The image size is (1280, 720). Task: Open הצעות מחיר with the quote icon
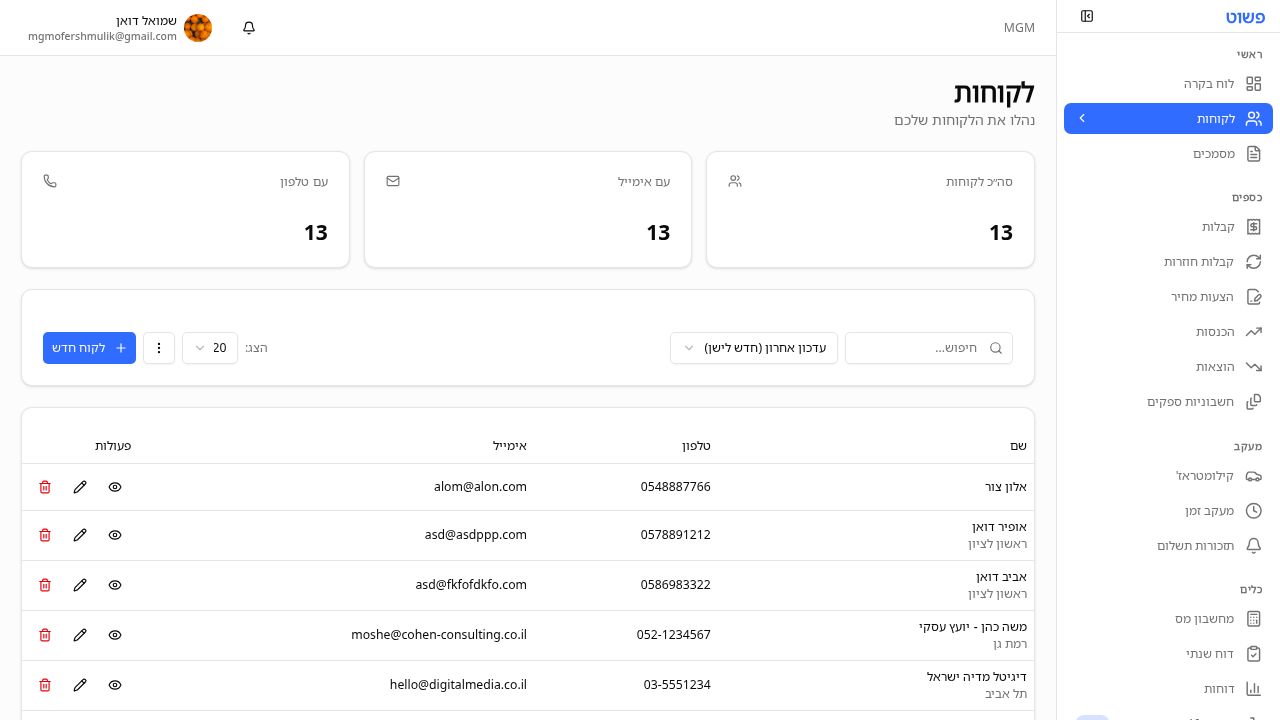(1254, 296)
